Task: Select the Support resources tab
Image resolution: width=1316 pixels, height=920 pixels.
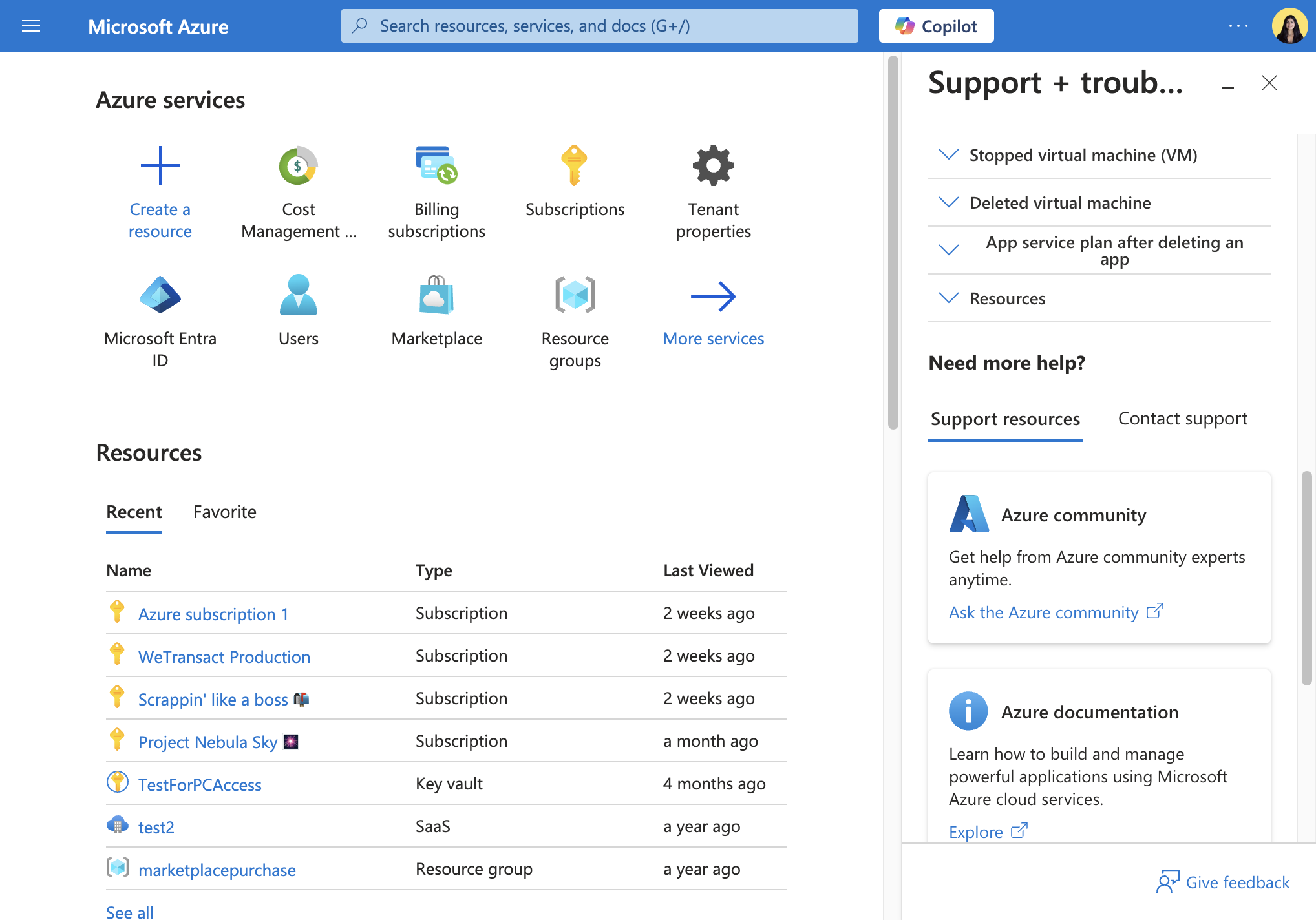Action: [1005, 419]
